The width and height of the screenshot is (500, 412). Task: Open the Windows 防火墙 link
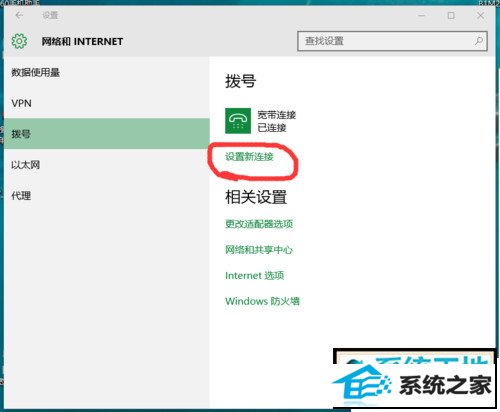(x=262, y=301)
